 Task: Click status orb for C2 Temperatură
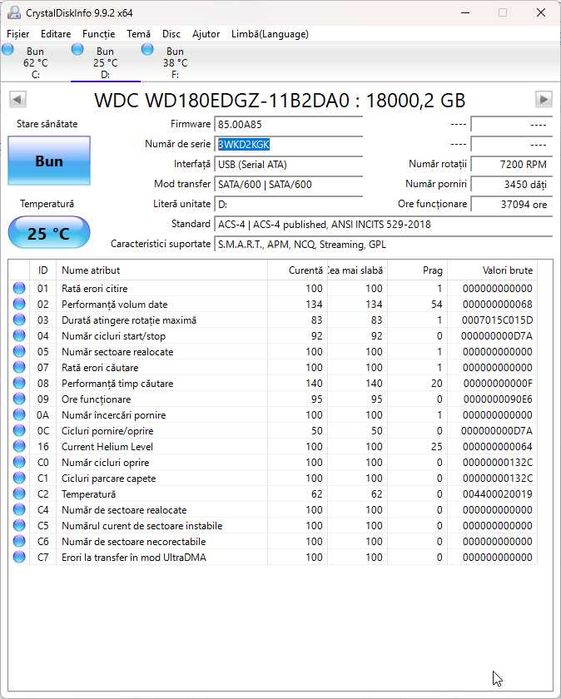click(x=19, y=494)
